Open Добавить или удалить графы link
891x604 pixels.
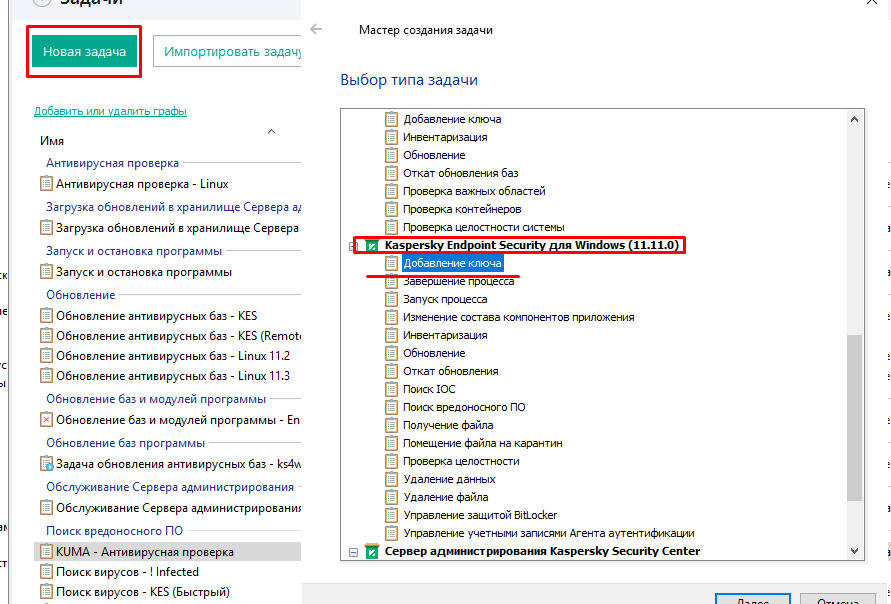click(110, 111)
